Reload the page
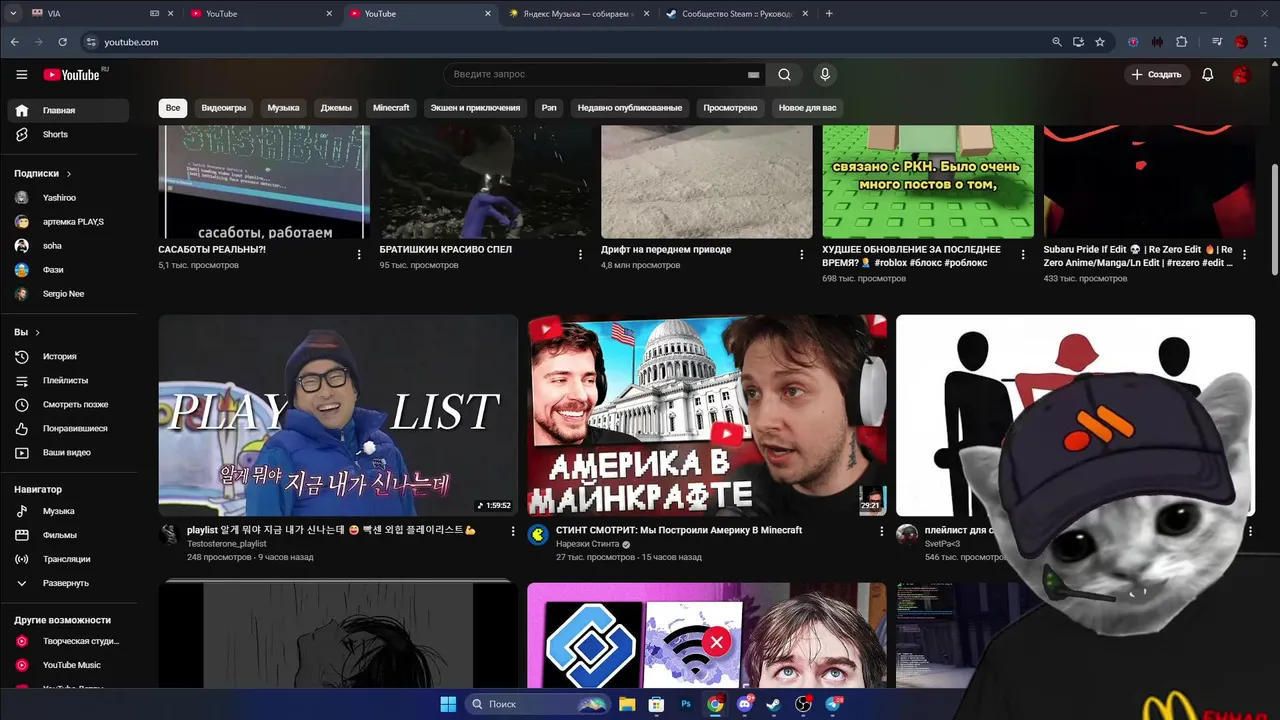The height and width of the screenshot is (720, 1280). coord(63,42)
